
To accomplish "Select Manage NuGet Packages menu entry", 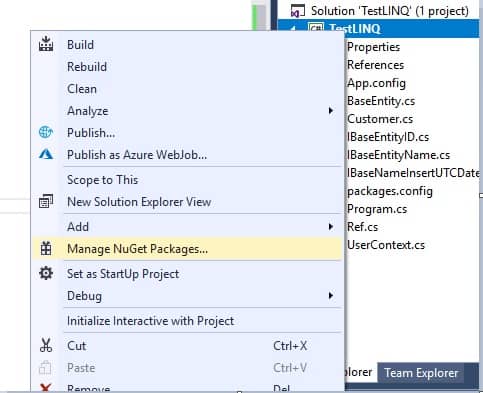I will coord(187,249).
